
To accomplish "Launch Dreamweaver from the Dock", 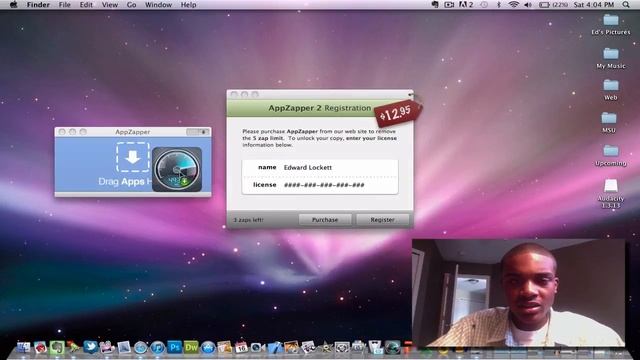I will click(x=191, y=347).
